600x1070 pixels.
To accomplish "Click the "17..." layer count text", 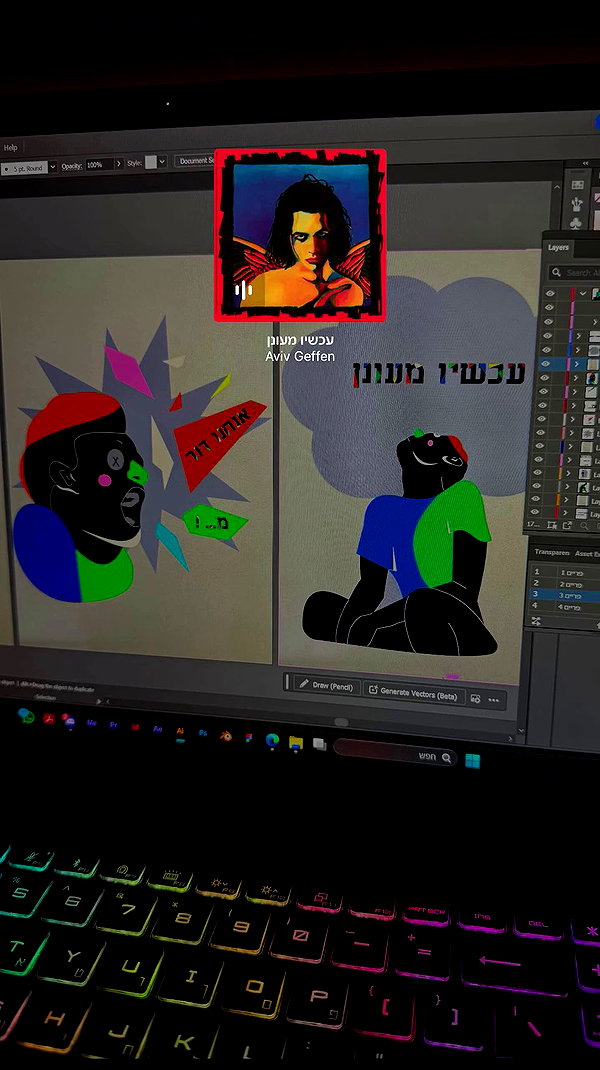I will [534, 525].
